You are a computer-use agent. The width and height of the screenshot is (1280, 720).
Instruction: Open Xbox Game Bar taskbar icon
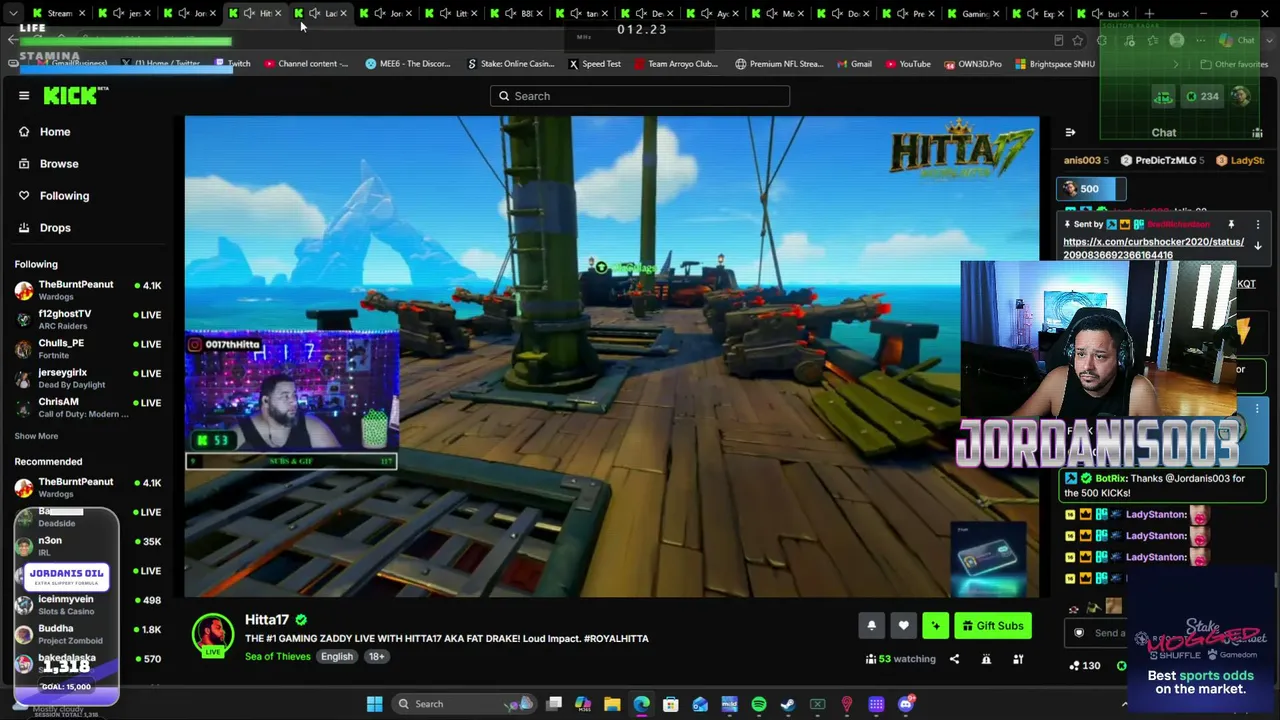click(x=817, y=704)
